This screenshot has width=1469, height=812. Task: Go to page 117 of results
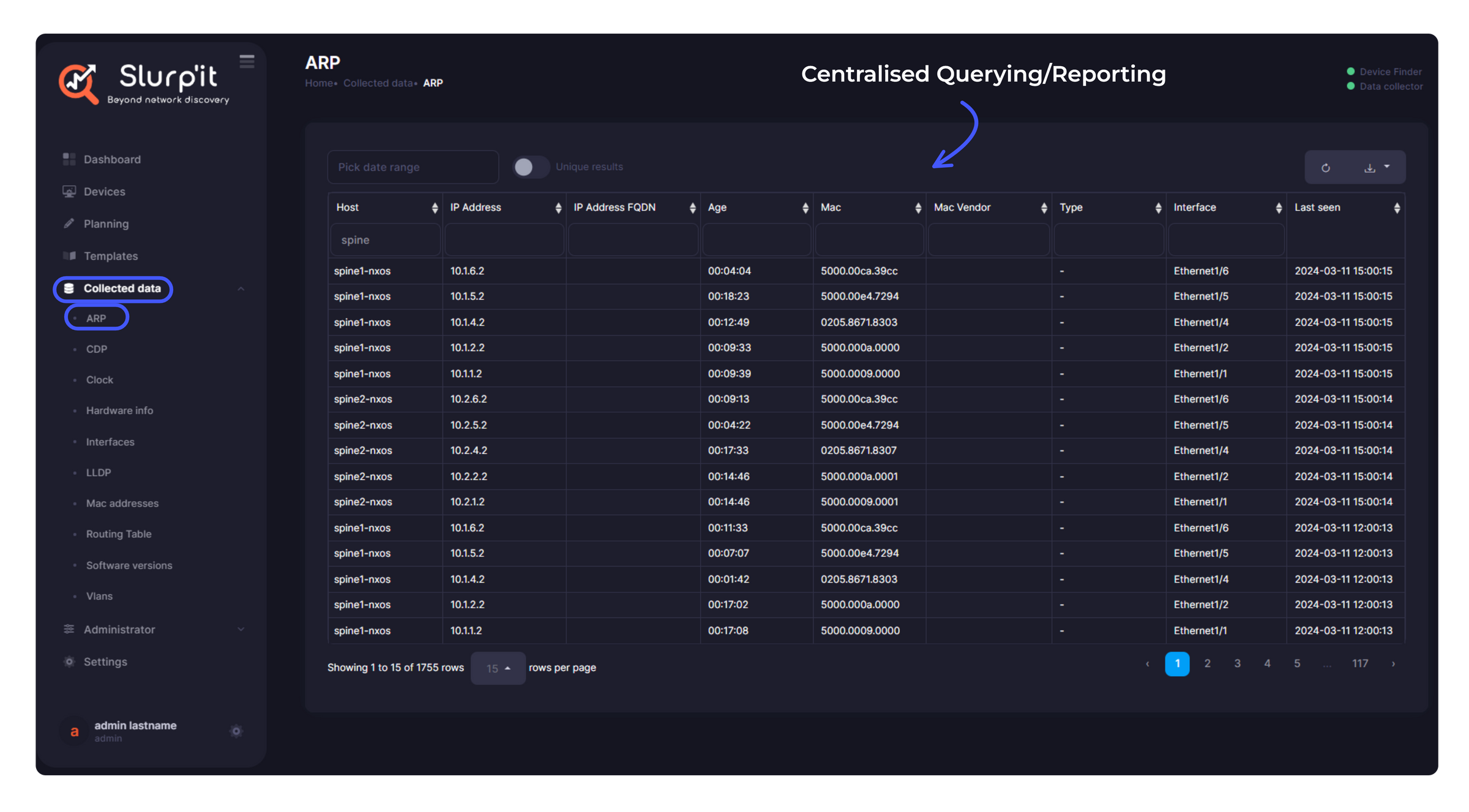[x=1360, y=663]
